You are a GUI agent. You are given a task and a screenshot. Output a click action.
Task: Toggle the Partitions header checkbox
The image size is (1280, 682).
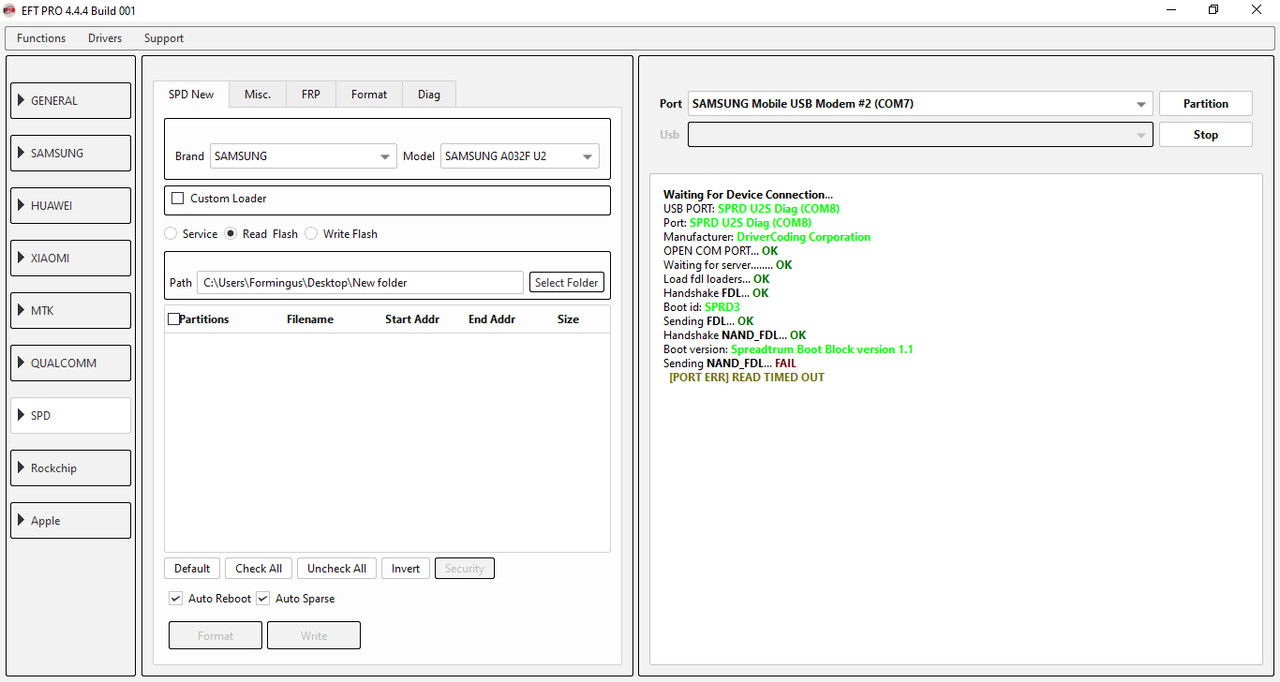click(x=174, y=319)
